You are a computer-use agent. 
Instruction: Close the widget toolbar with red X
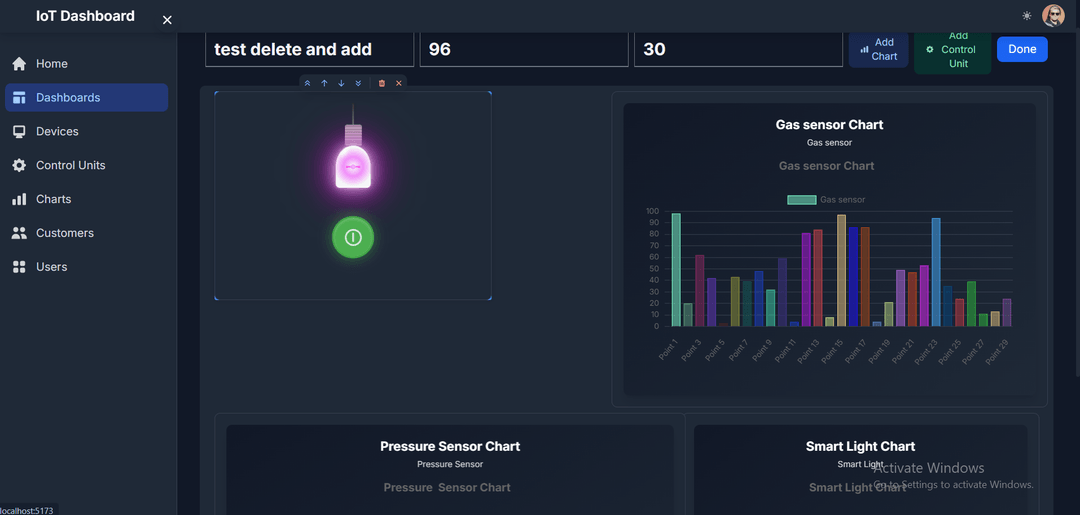click(399, 83)
